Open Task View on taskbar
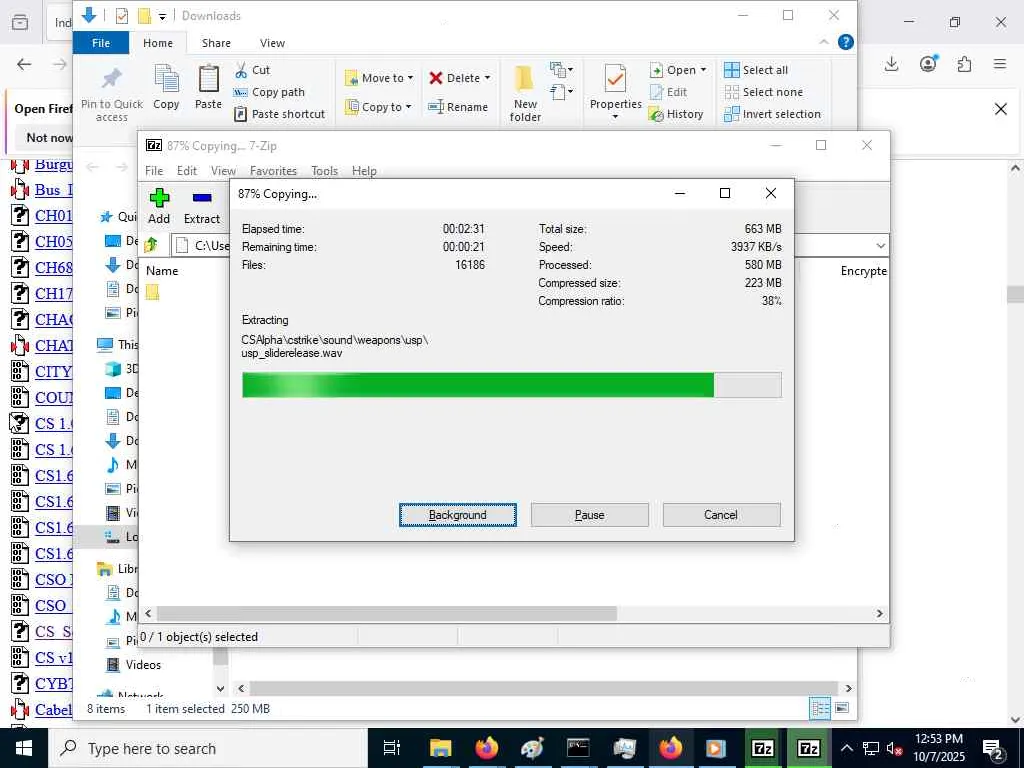 [x=392, y=748]
